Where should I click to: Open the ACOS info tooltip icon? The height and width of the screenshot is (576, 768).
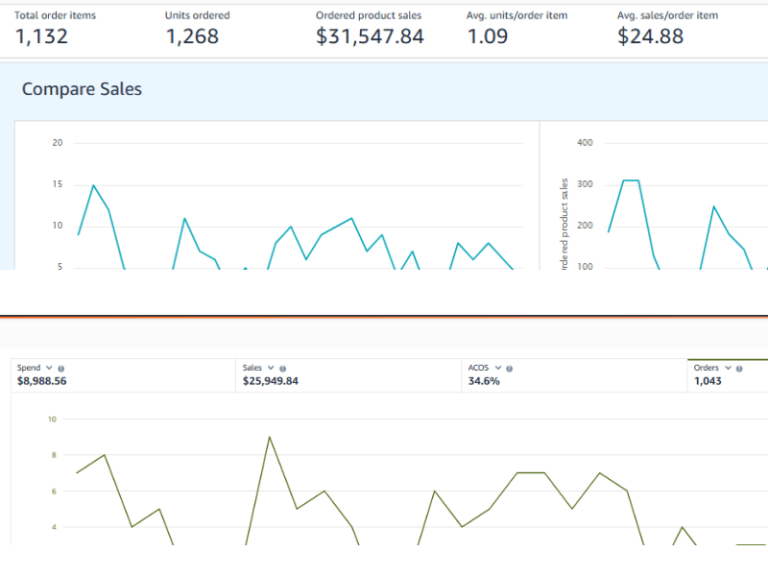coord(510,369)
